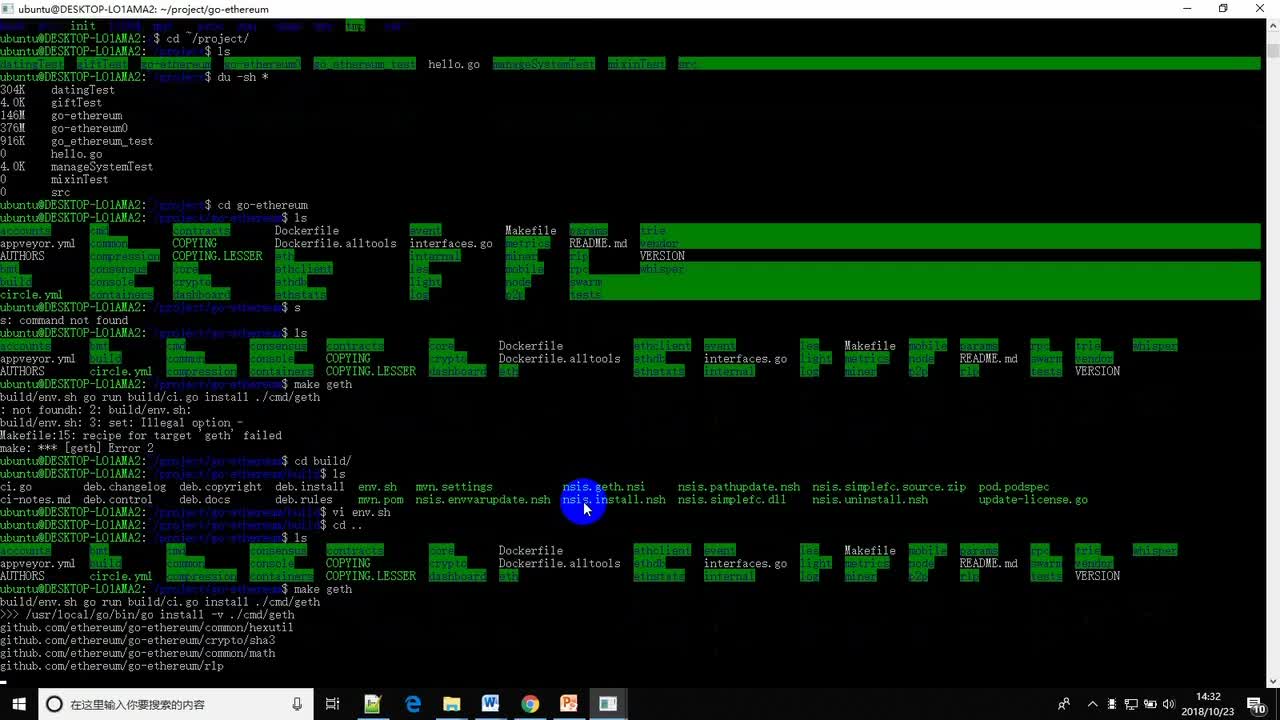Activate the taskbar microphone voice search
This screenshot has width=1280, height=720.
[298, 704]
